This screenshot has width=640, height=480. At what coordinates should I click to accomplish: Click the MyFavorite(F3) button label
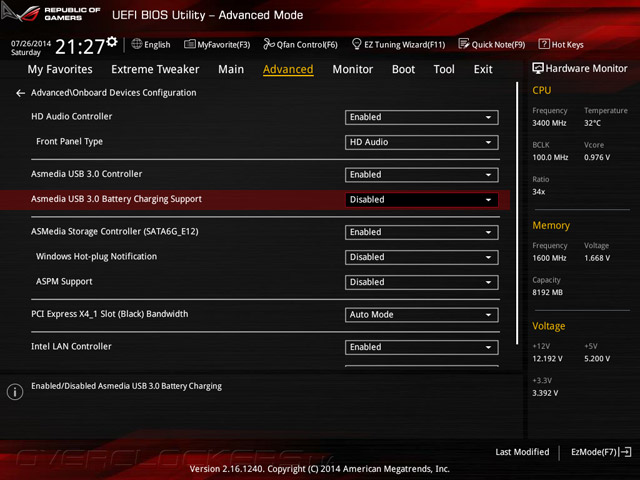click(x=224, y=44)
